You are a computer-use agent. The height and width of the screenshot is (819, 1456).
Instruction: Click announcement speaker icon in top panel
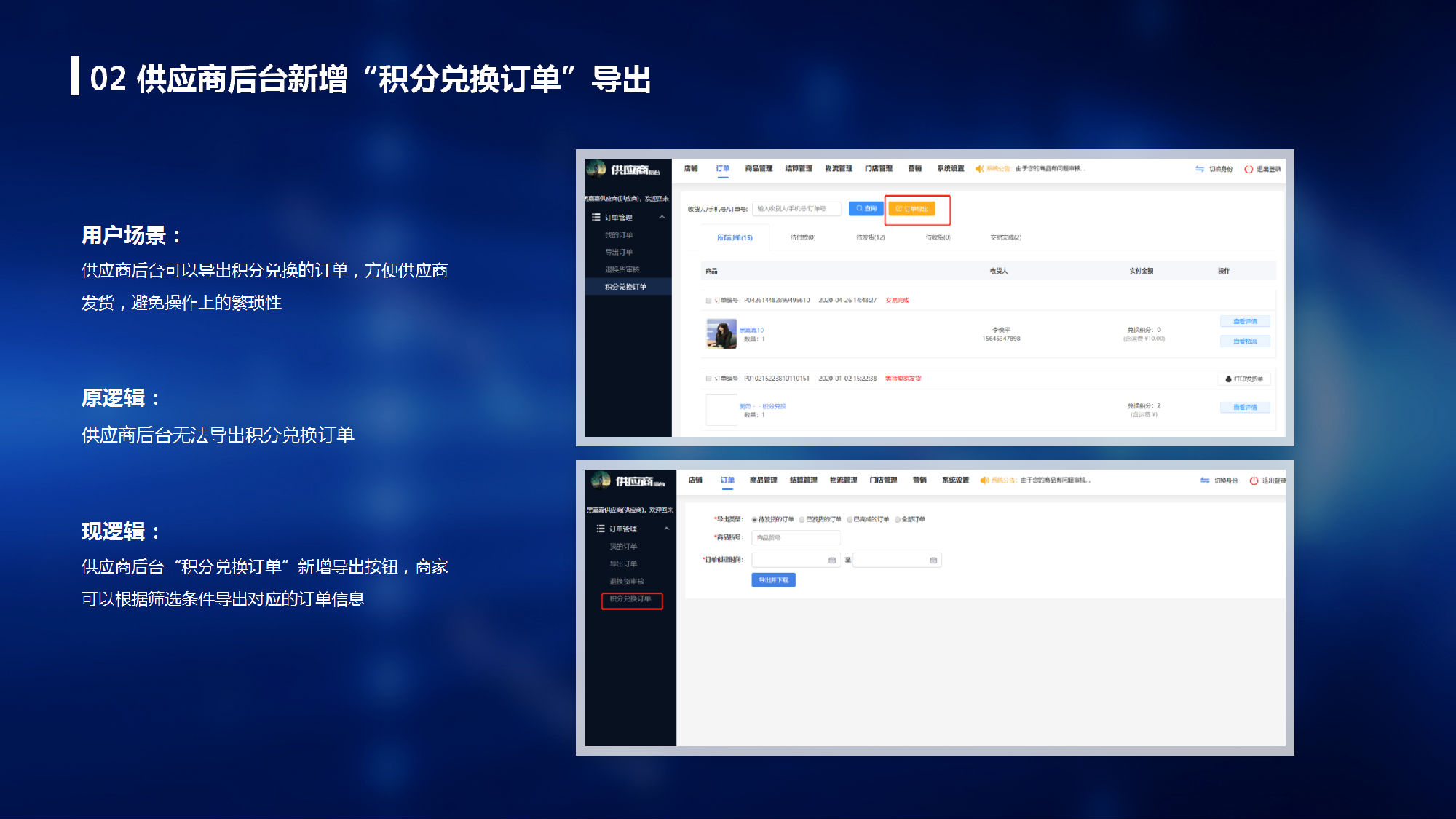[979, 169]
